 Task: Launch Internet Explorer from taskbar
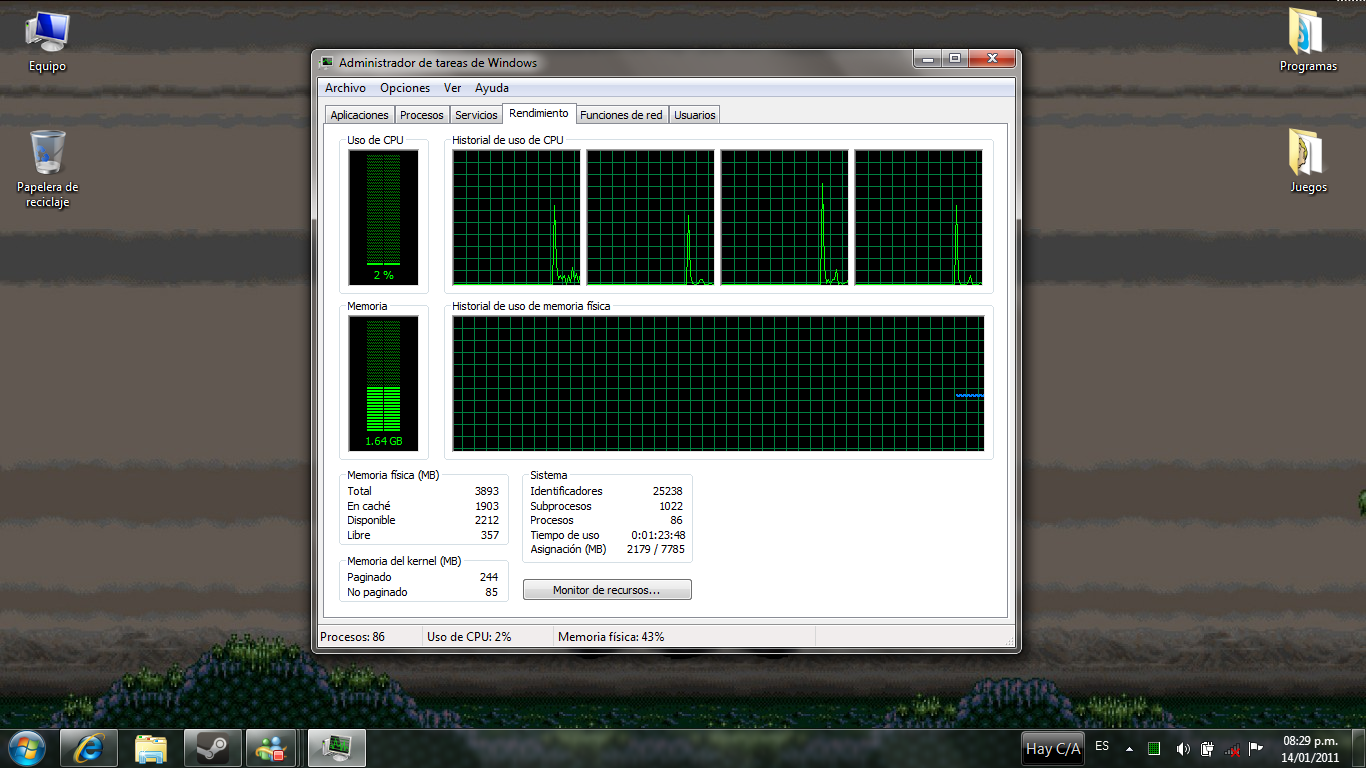click(89, 748)
